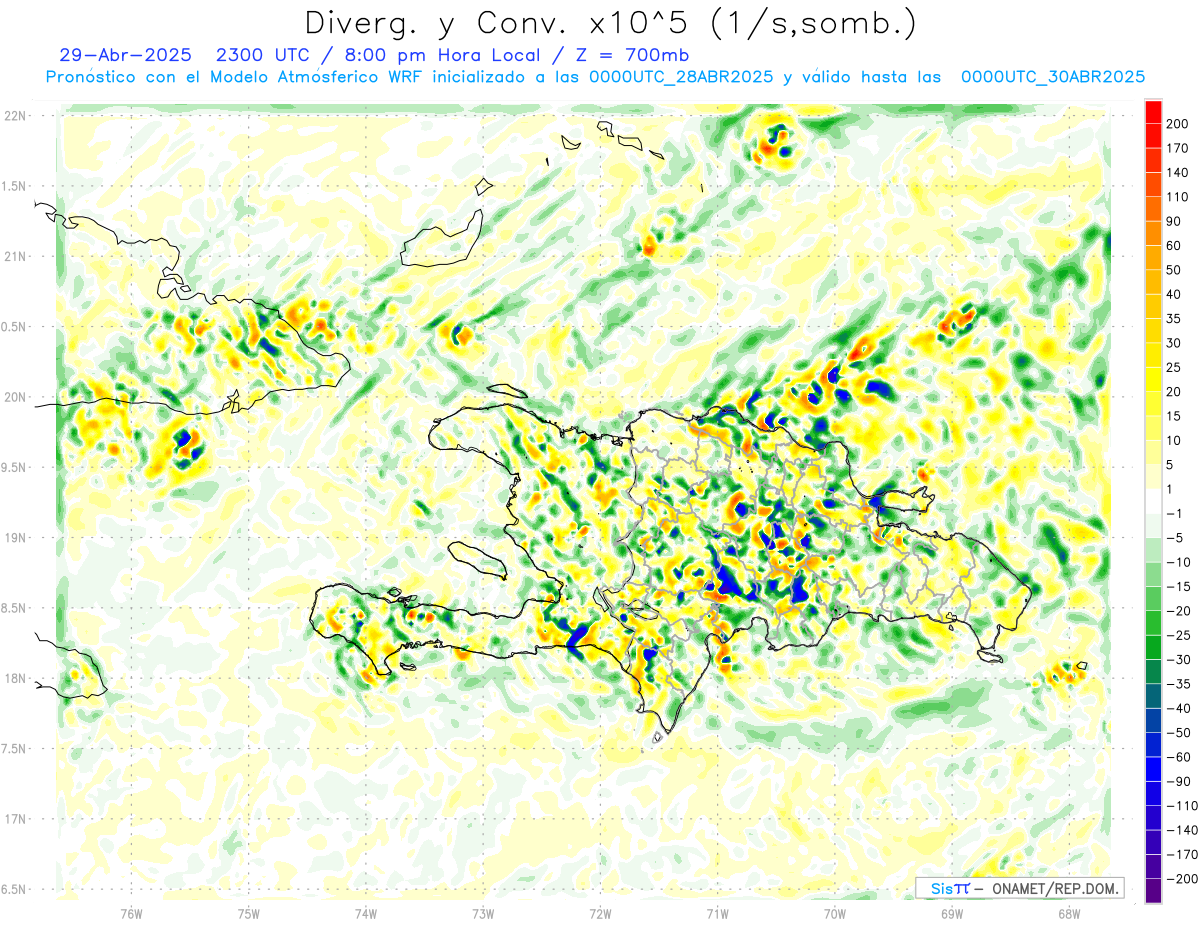Click the 74W longitude label
This screenshot has width=1200, height=927.
coord(365,913)
